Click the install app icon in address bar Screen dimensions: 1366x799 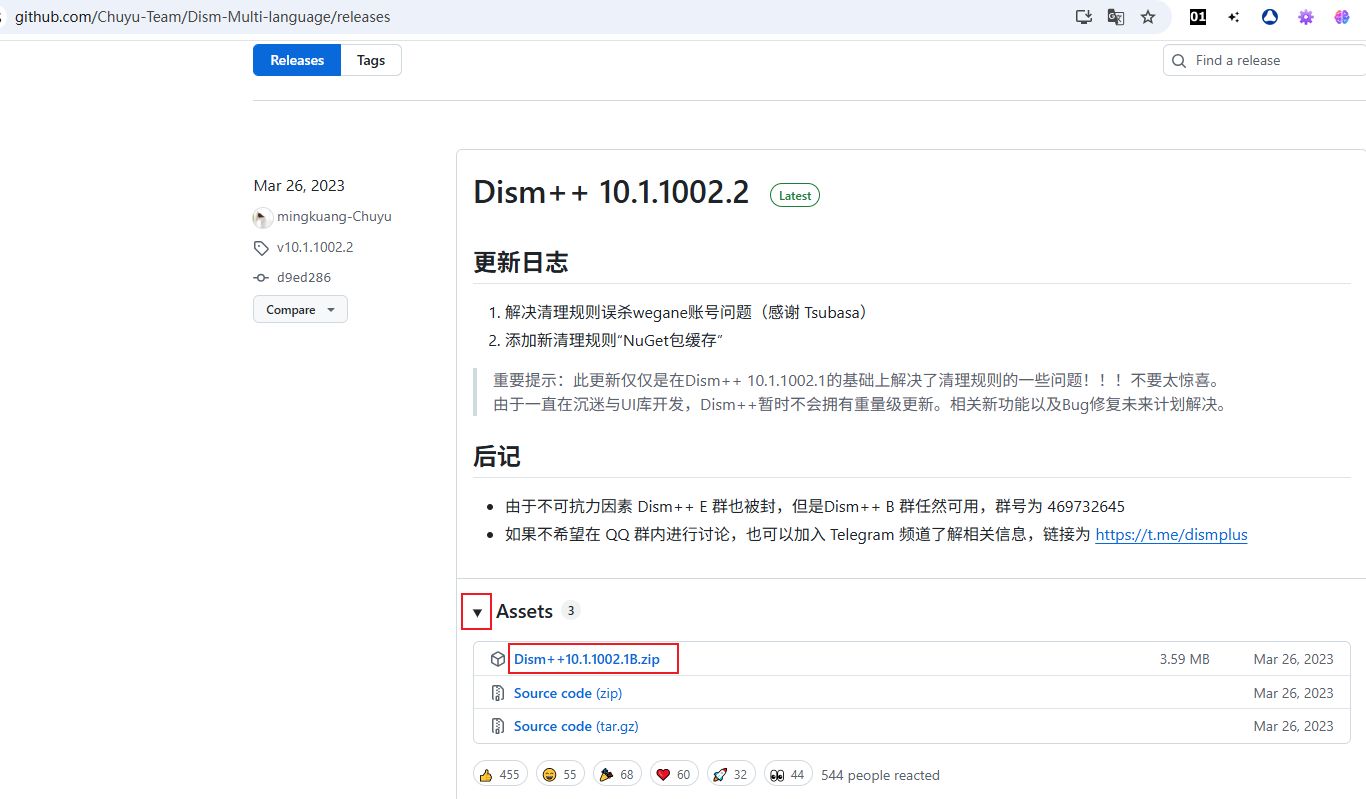(x=1084, y=17)
